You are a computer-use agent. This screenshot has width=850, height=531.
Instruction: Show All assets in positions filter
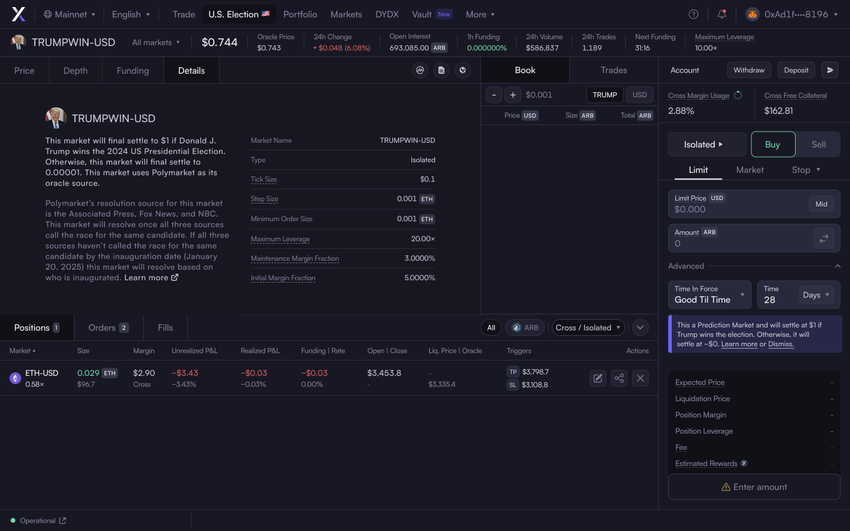[x=491, y=328]
